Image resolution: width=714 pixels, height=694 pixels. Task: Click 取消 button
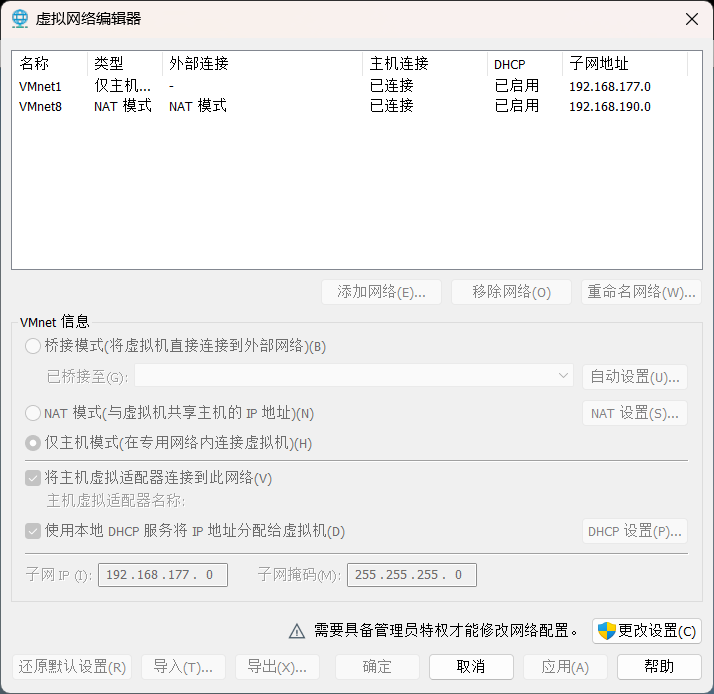click(471, 667)
